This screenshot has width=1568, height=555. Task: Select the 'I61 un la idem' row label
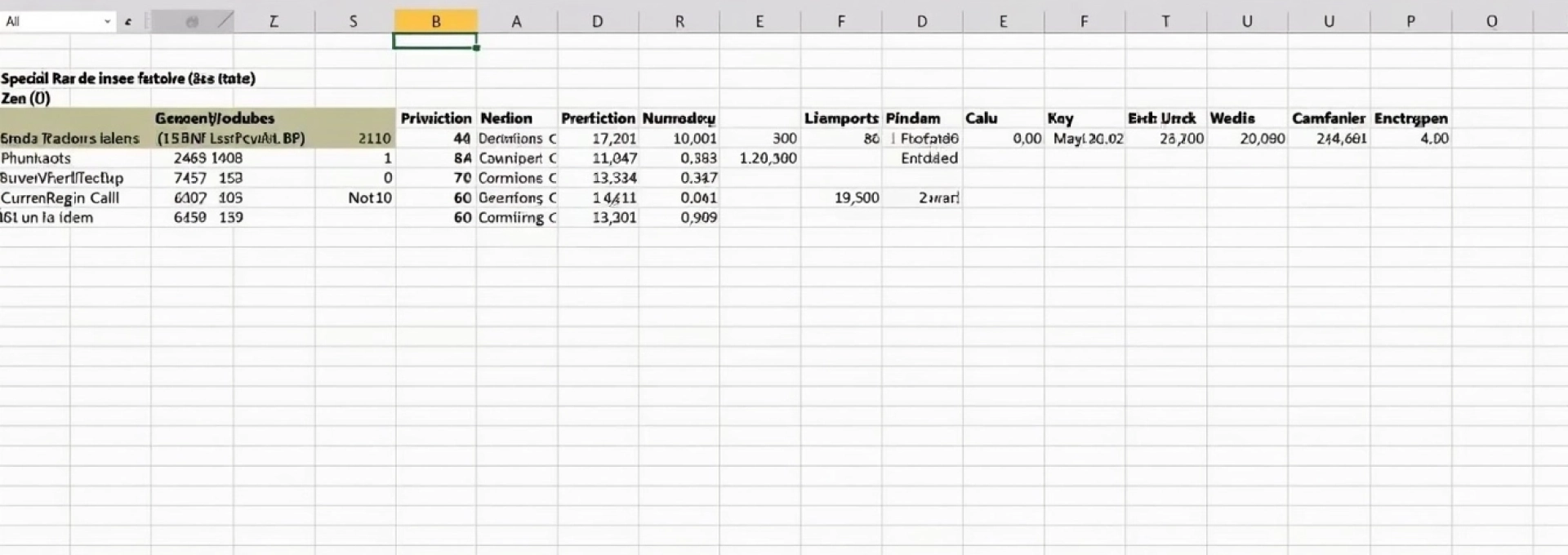47,217
